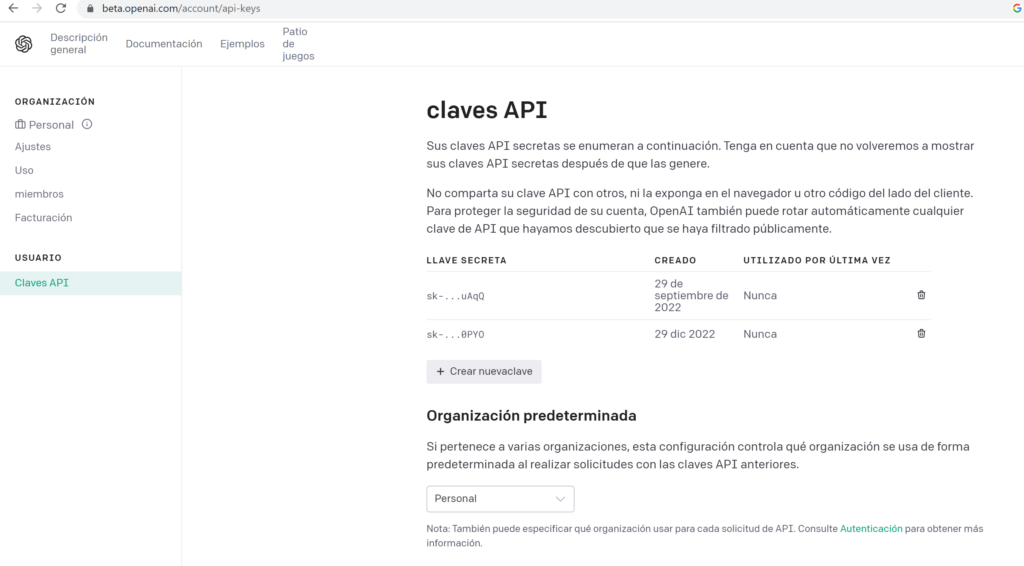Open Uso in the sidebar
1024x566 pixels.
(x=24, y=170)
